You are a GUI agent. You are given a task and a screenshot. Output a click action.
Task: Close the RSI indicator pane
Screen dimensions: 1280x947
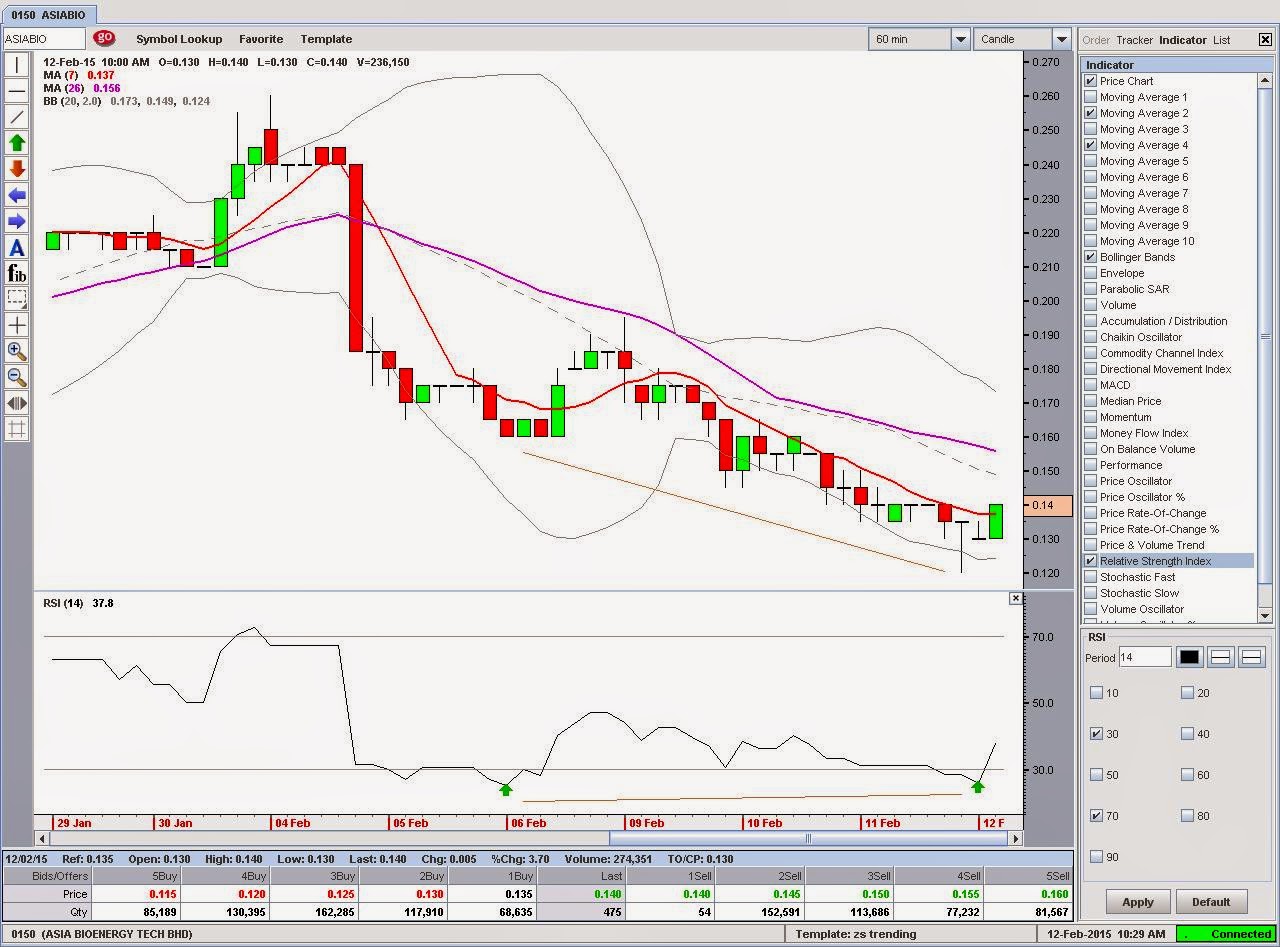tap(1015, 598)
